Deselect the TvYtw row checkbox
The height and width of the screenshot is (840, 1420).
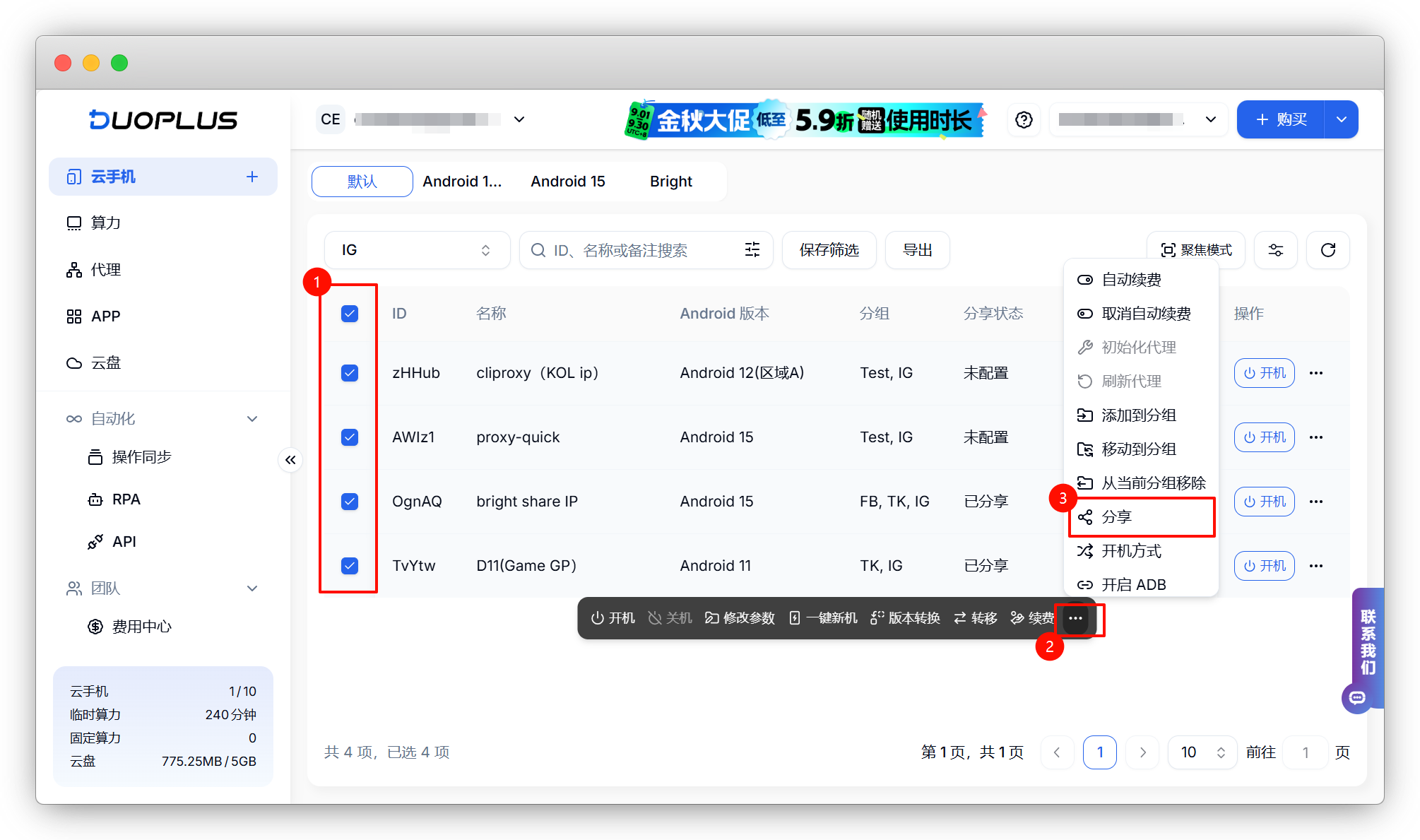click(350, 566)
